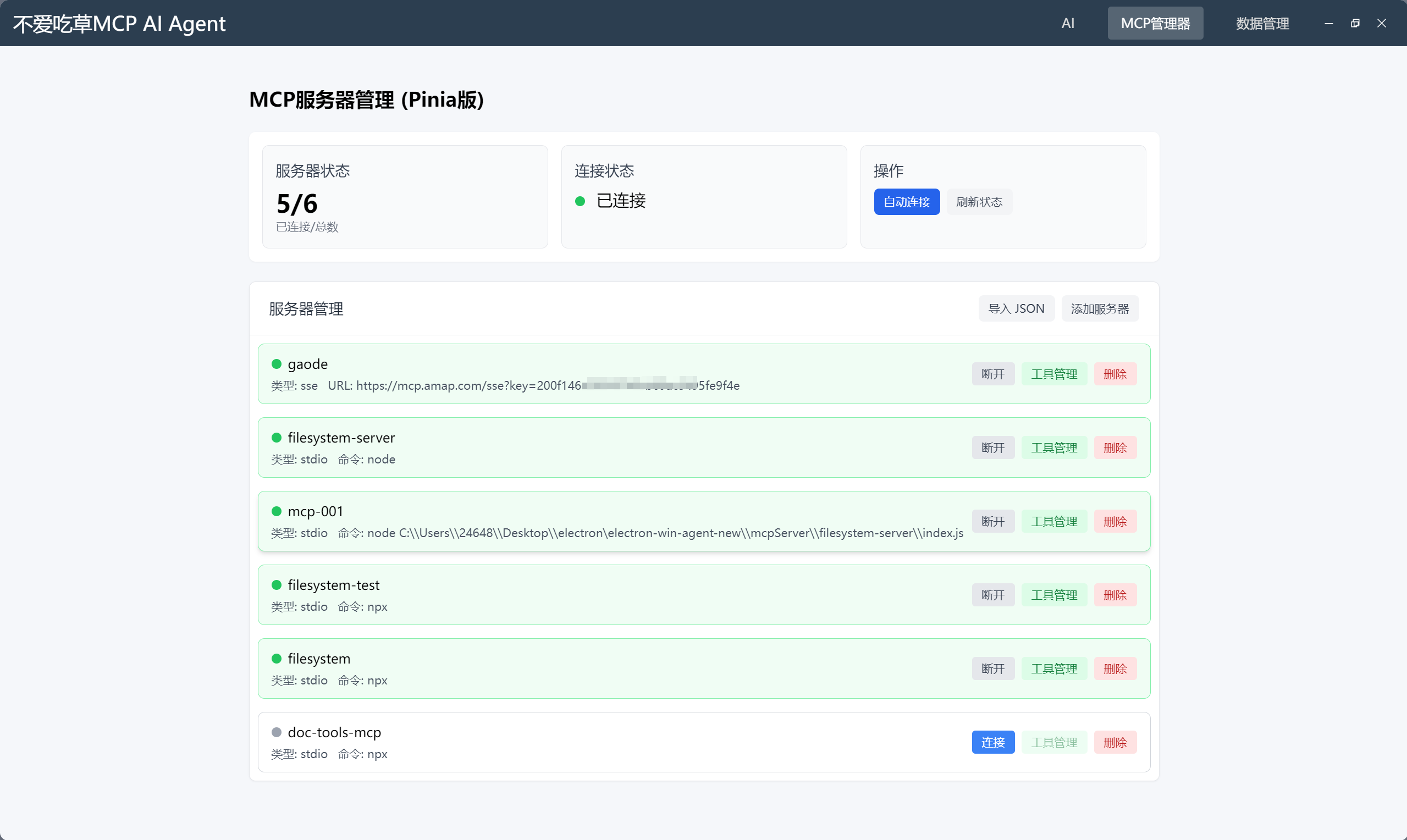Click the grey status dot of doc-tools-mcp

tap(276, 732)
